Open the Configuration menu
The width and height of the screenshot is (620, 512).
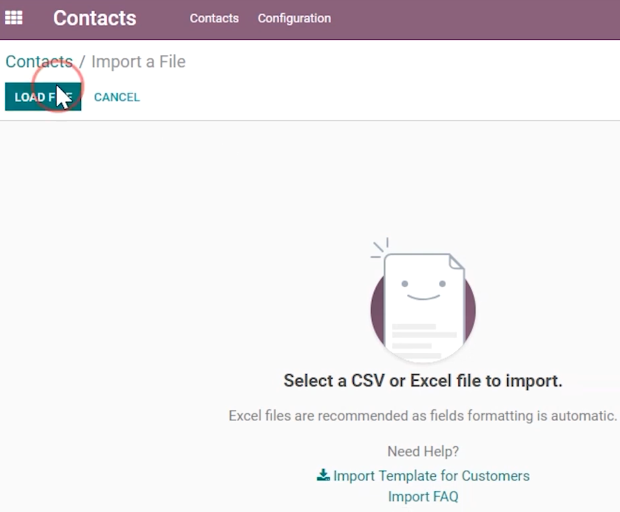[x=294, y=18]
